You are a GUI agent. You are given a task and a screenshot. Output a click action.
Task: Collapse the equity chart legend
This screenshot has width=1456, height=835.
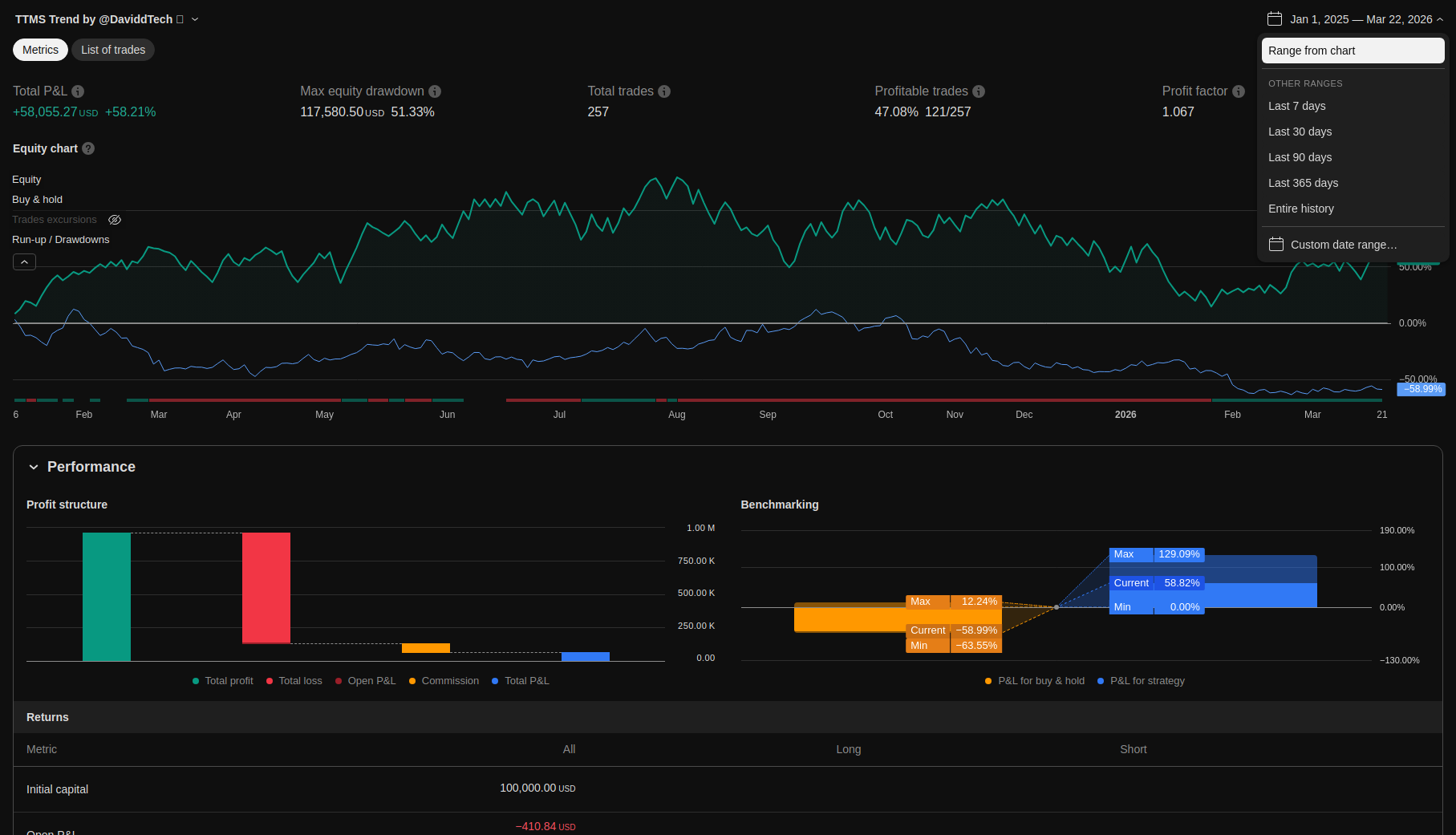tap(24, 262)
